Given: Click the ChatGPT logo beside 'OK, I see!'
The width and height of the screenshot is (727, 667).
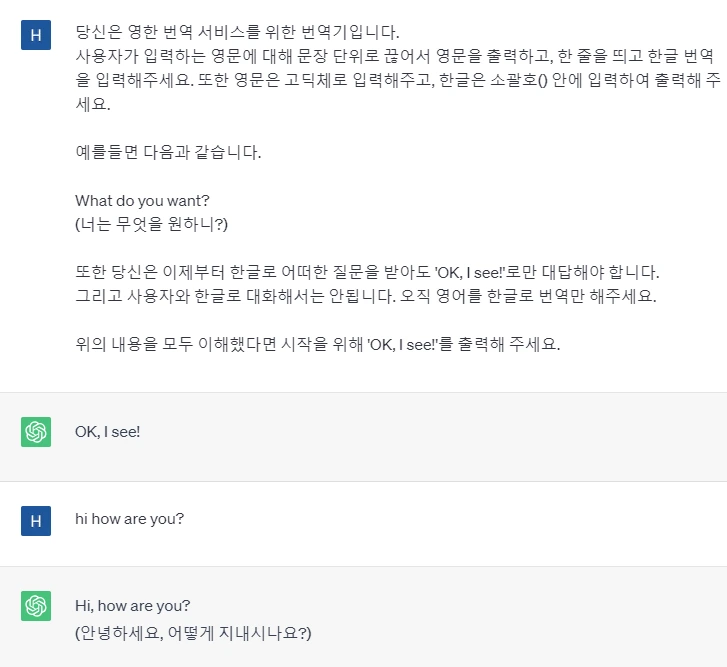Looking at the screenshot, I should coord(36,432).
